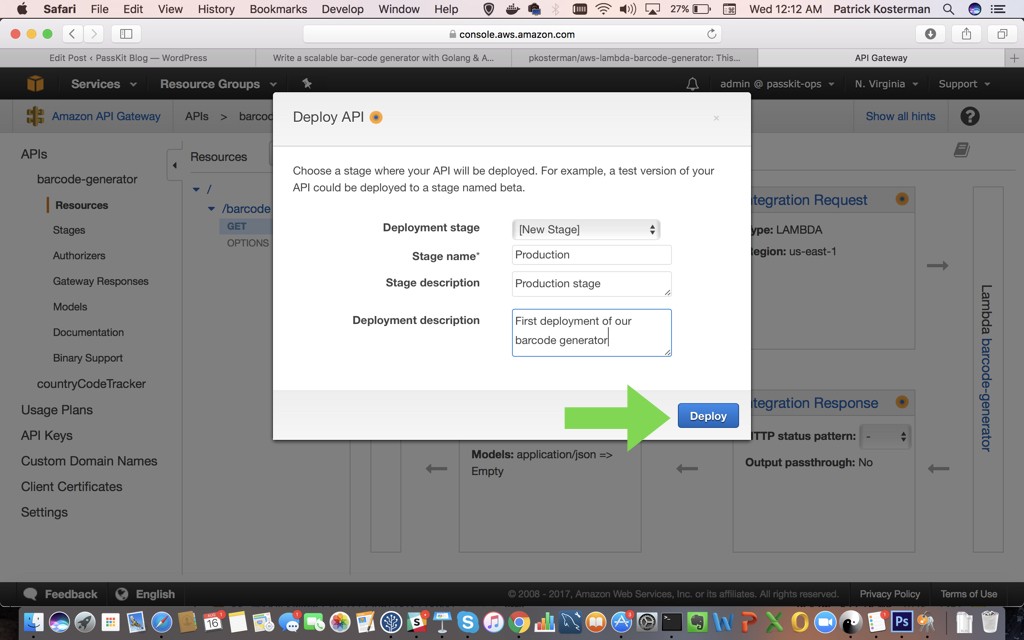Open the English language selector
The height and width of the screenshot is (640, 1024).
point(145,594)
